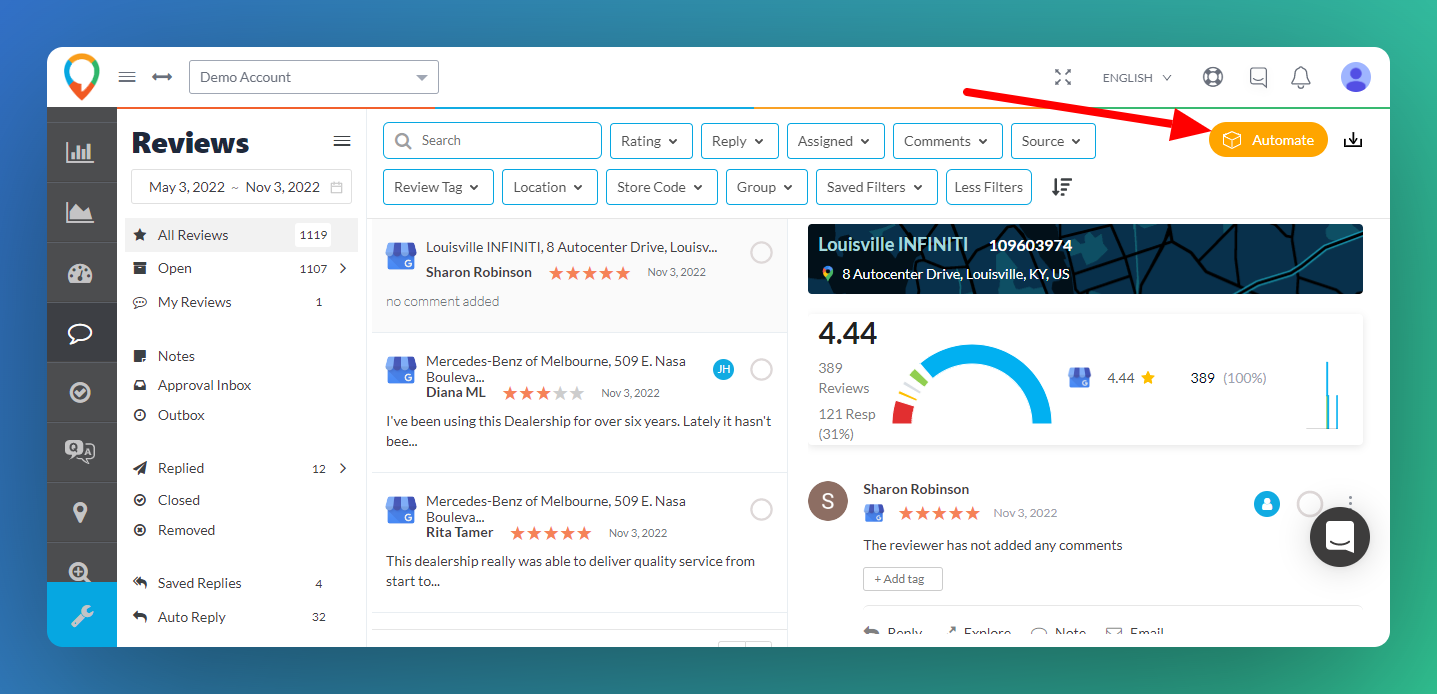
Task: Click the app logo icon
Action: tap(81, 76)
